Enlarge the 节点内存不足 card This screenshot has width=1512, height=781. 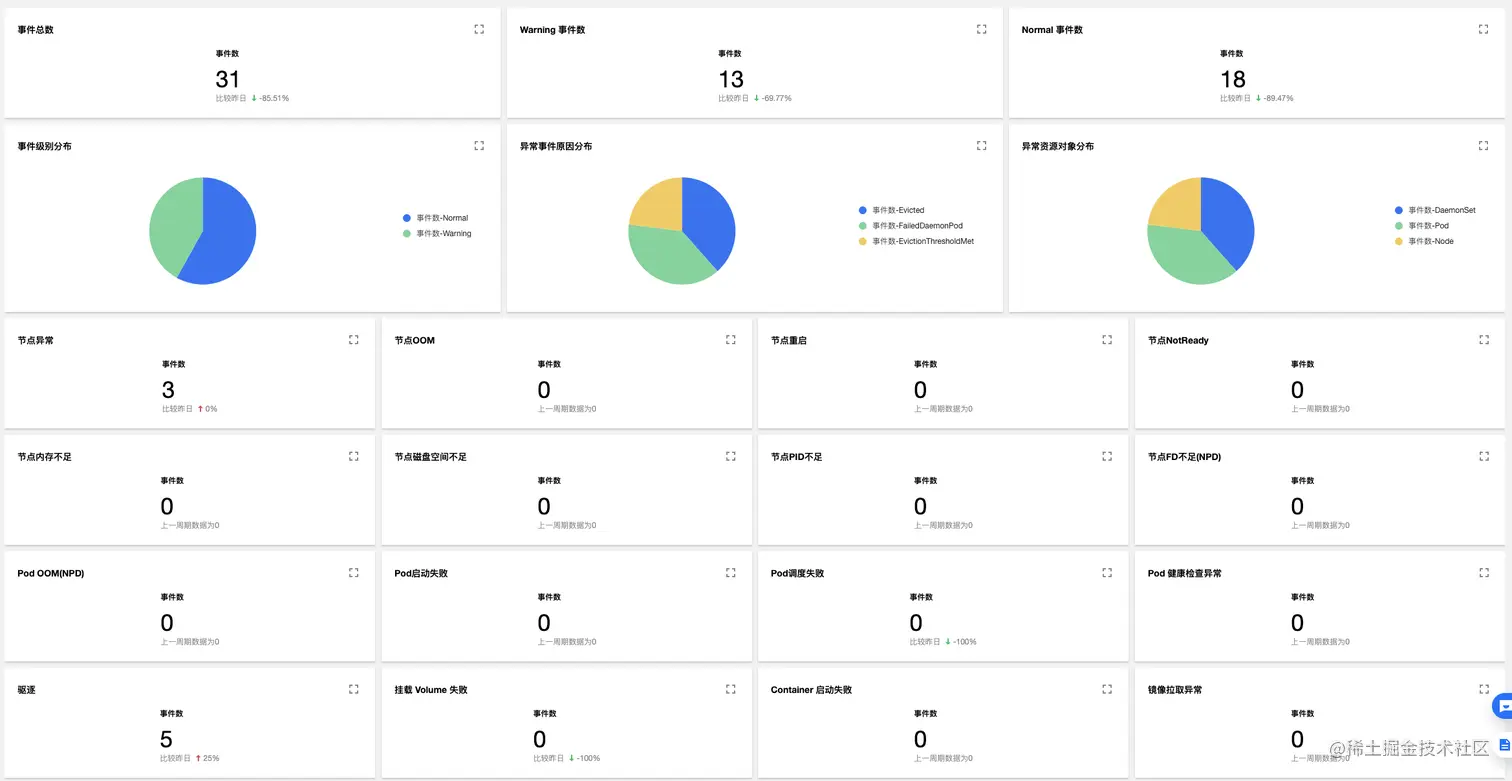click(353, 457)
